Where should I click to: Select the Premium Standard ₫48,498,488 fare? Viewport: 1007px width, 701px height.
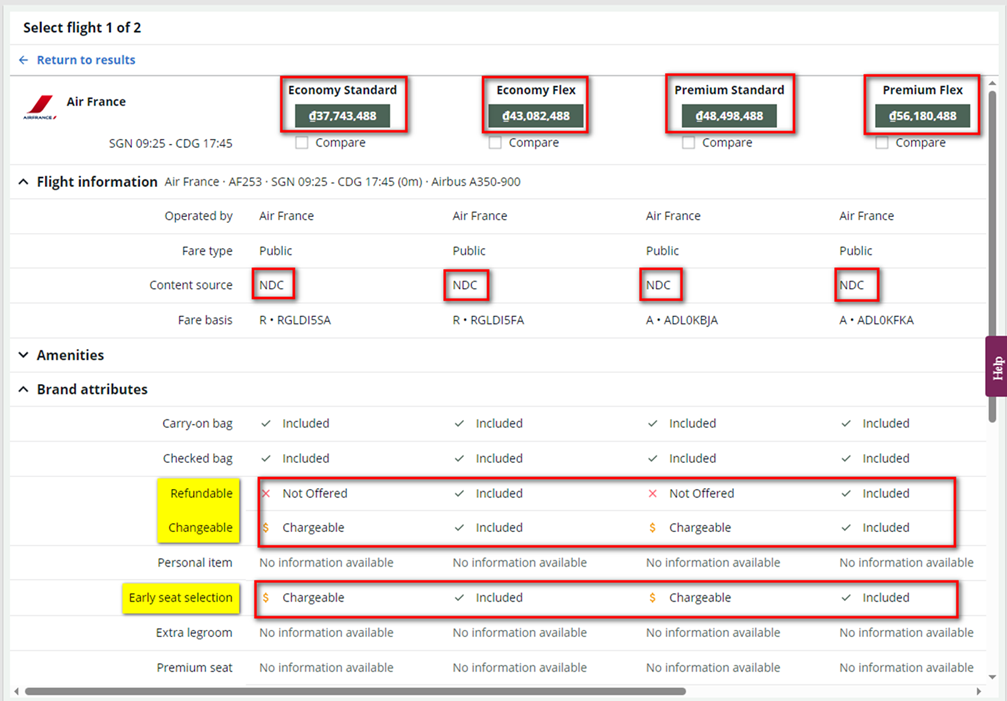point(730,116)
